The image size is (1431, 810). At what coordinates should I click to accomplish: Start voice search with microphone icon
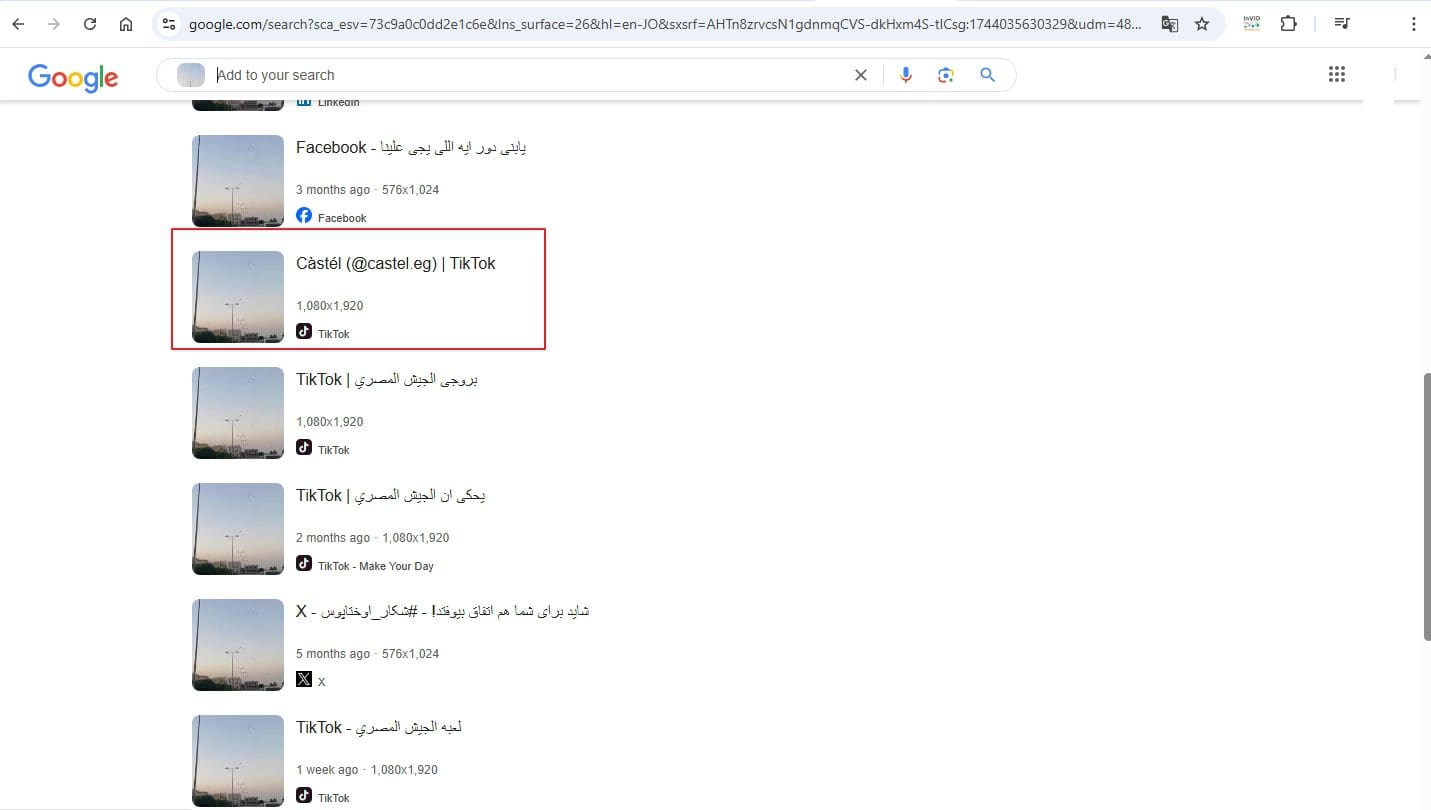point(906,75)
